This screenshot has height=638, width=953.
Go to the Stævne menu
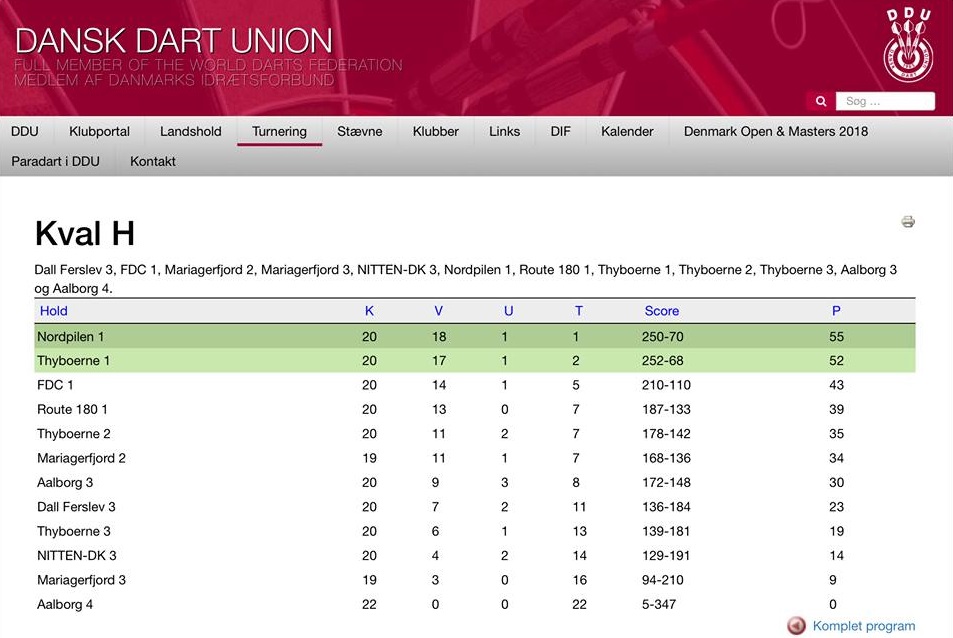(360, 131)
